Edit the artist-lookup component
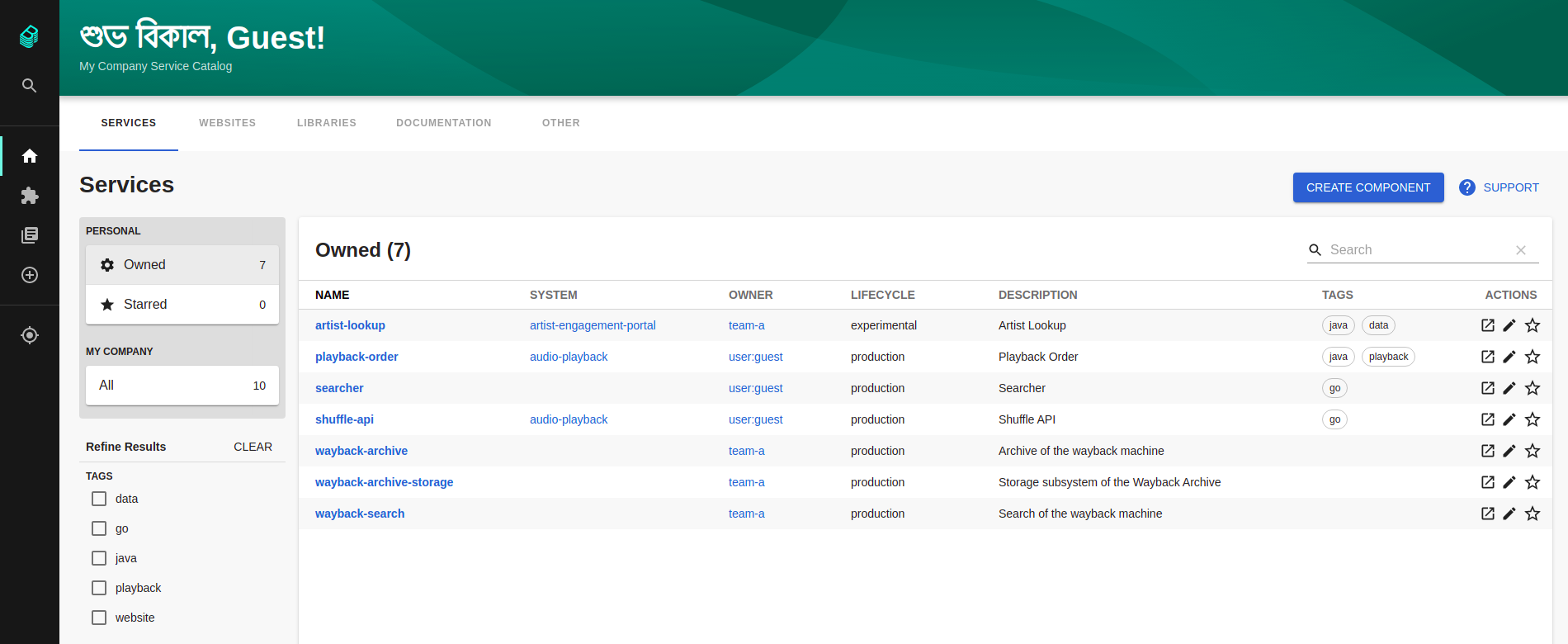 pos(1509,325)
